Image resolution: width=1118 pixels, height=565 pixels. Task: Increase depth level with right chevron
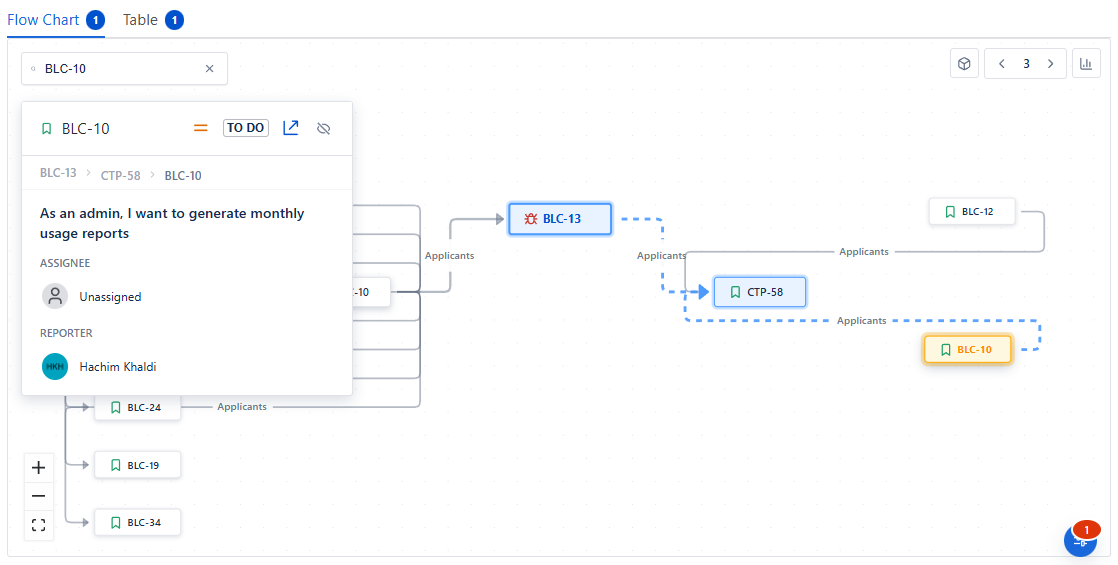tap(1050, 64)
